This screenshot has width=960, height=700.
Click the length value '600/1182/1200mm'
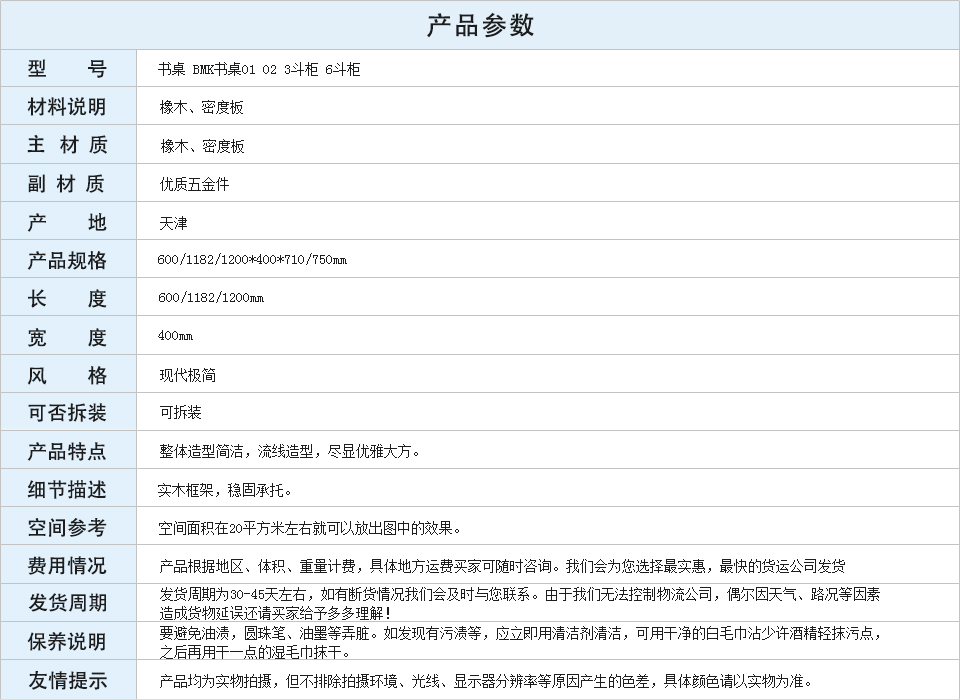point(211,298)
